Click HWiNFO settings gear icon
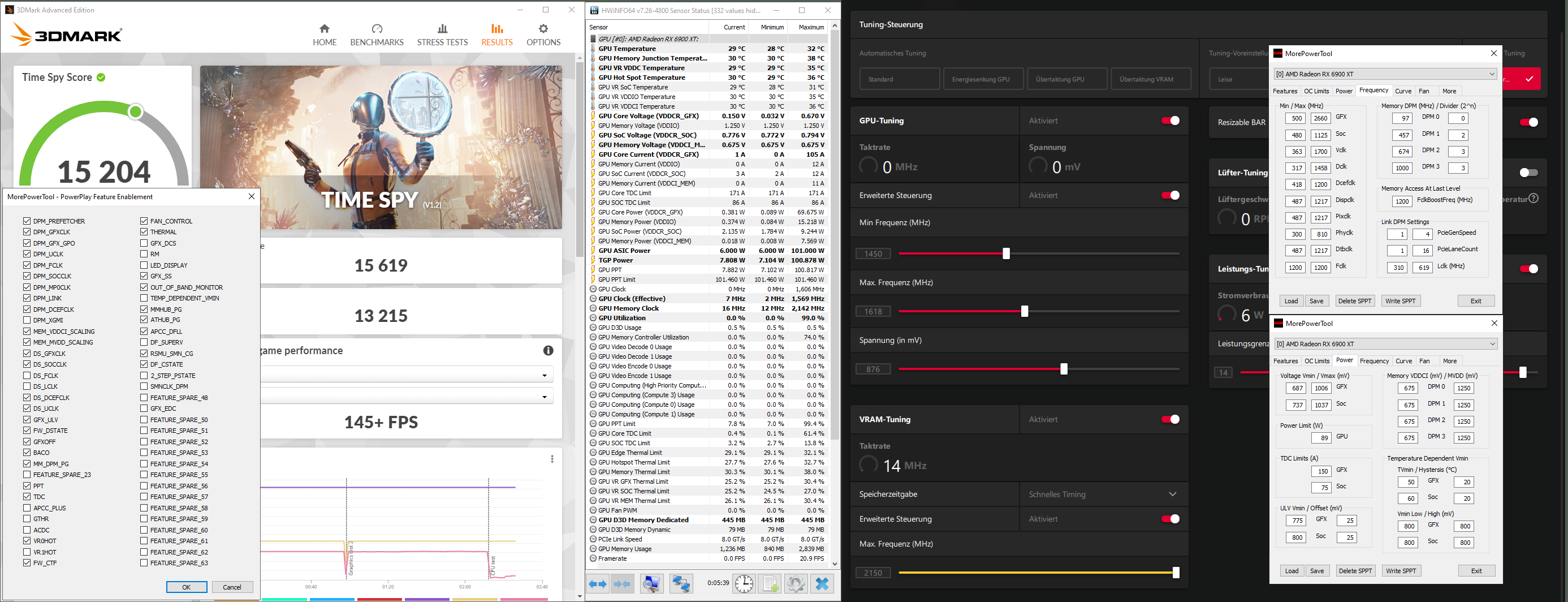Viewport: 1568px width, 602px height. tap(796, 583)
